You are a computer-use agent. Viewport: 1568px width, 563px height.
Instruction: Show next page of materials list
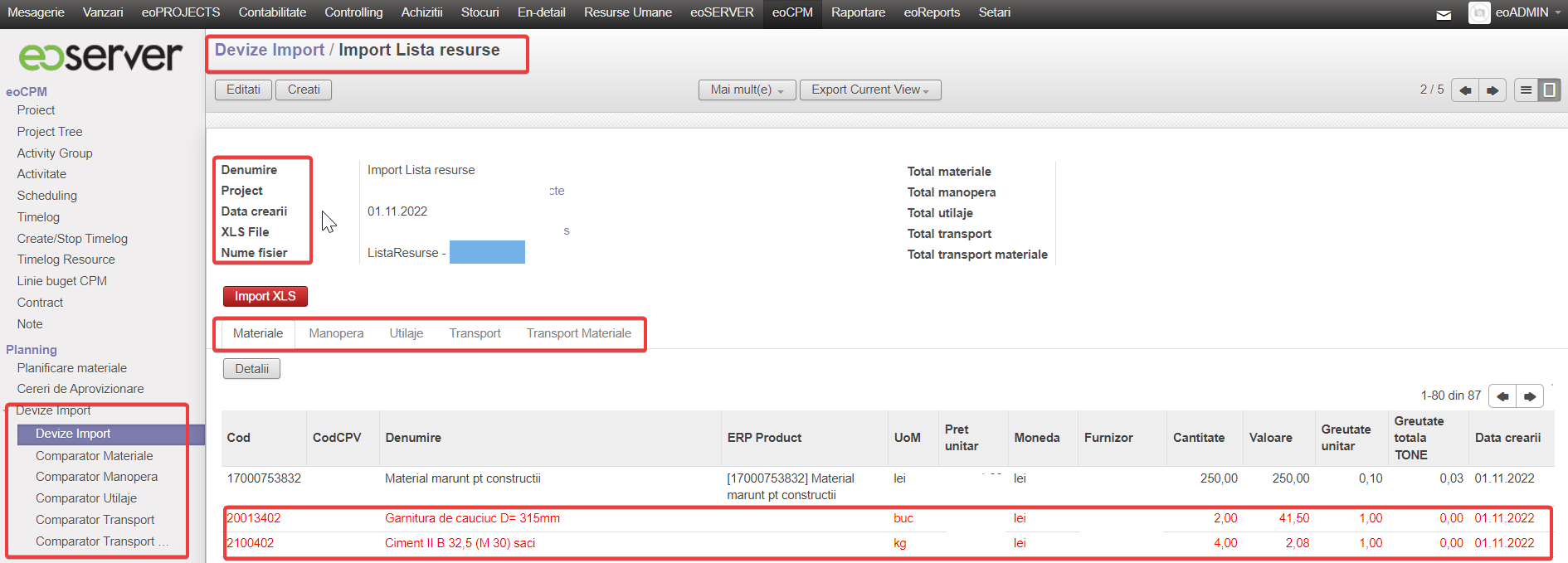(1530, 396)
